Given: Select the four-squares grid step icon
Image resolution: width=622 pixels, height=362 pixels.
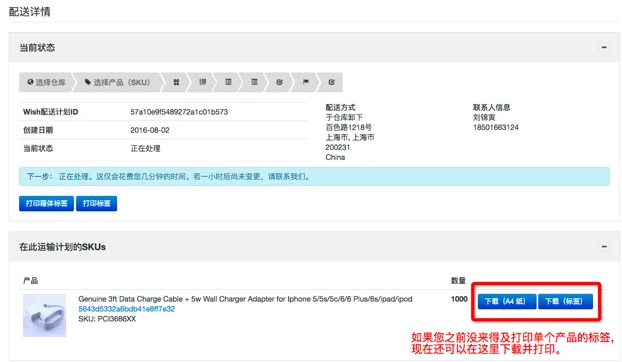Looking at the screenshot, I should (x=176, y=82).
